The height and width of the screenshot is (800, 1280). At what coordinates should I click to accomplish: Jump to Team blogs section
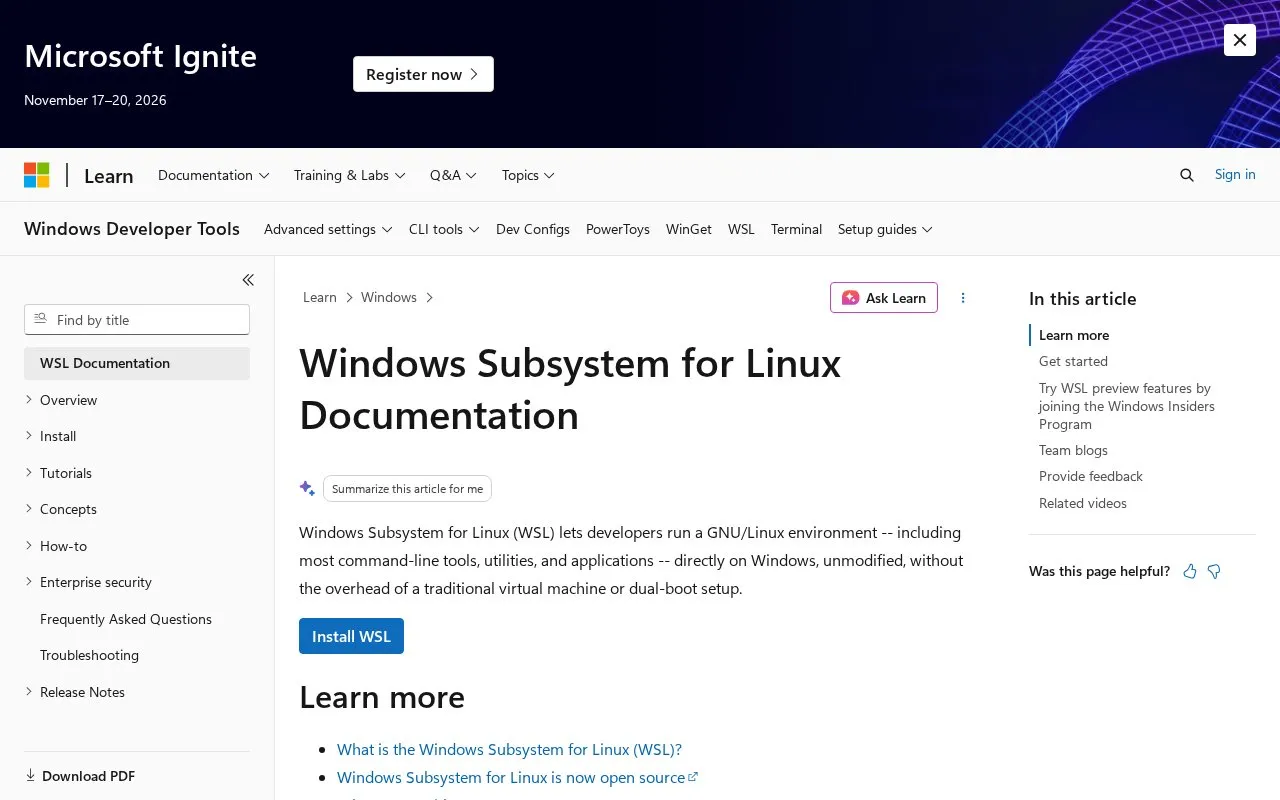1073,450
